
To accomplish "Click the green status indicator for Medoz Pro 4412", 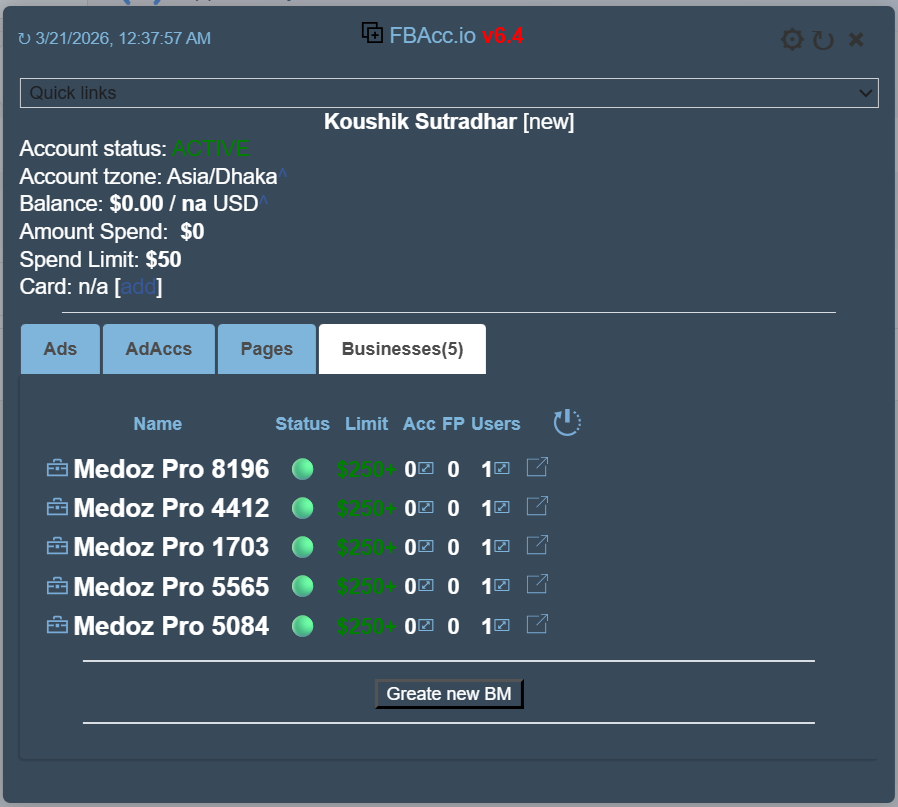I will (x=302, y=507).
